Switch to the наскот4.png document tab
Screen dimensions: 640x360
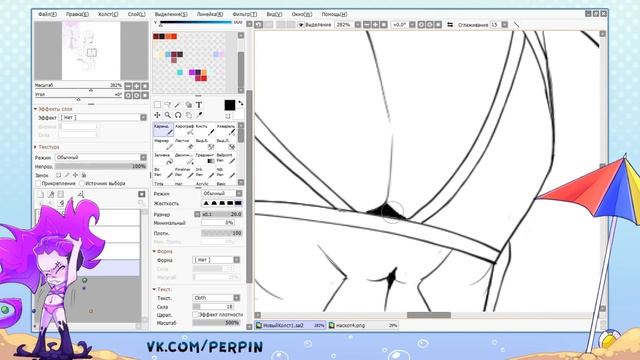coord(363,326)
